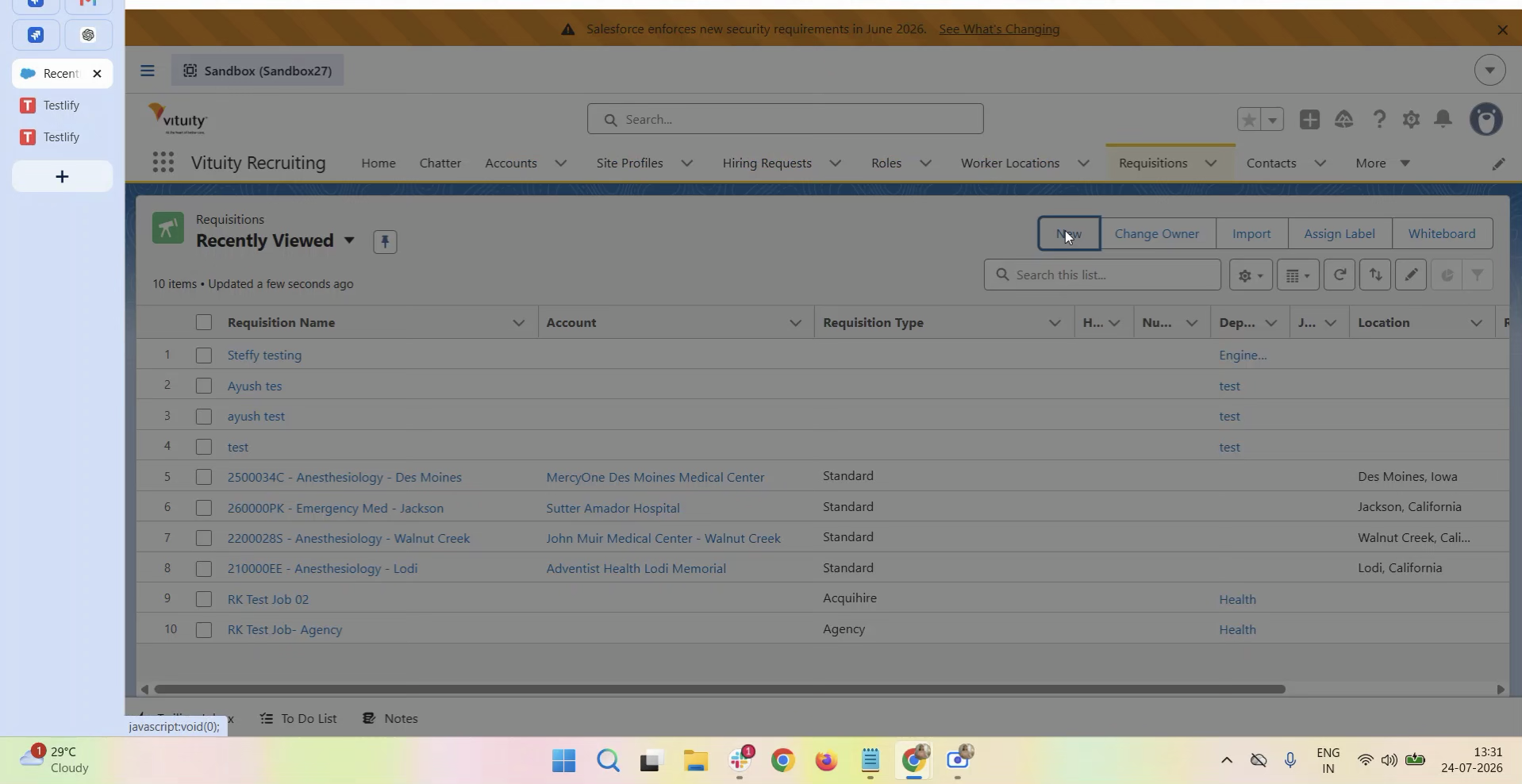
Task: Open the Salesforce Help question mark
Action: pyautogui.click(x=1379, y=119)
